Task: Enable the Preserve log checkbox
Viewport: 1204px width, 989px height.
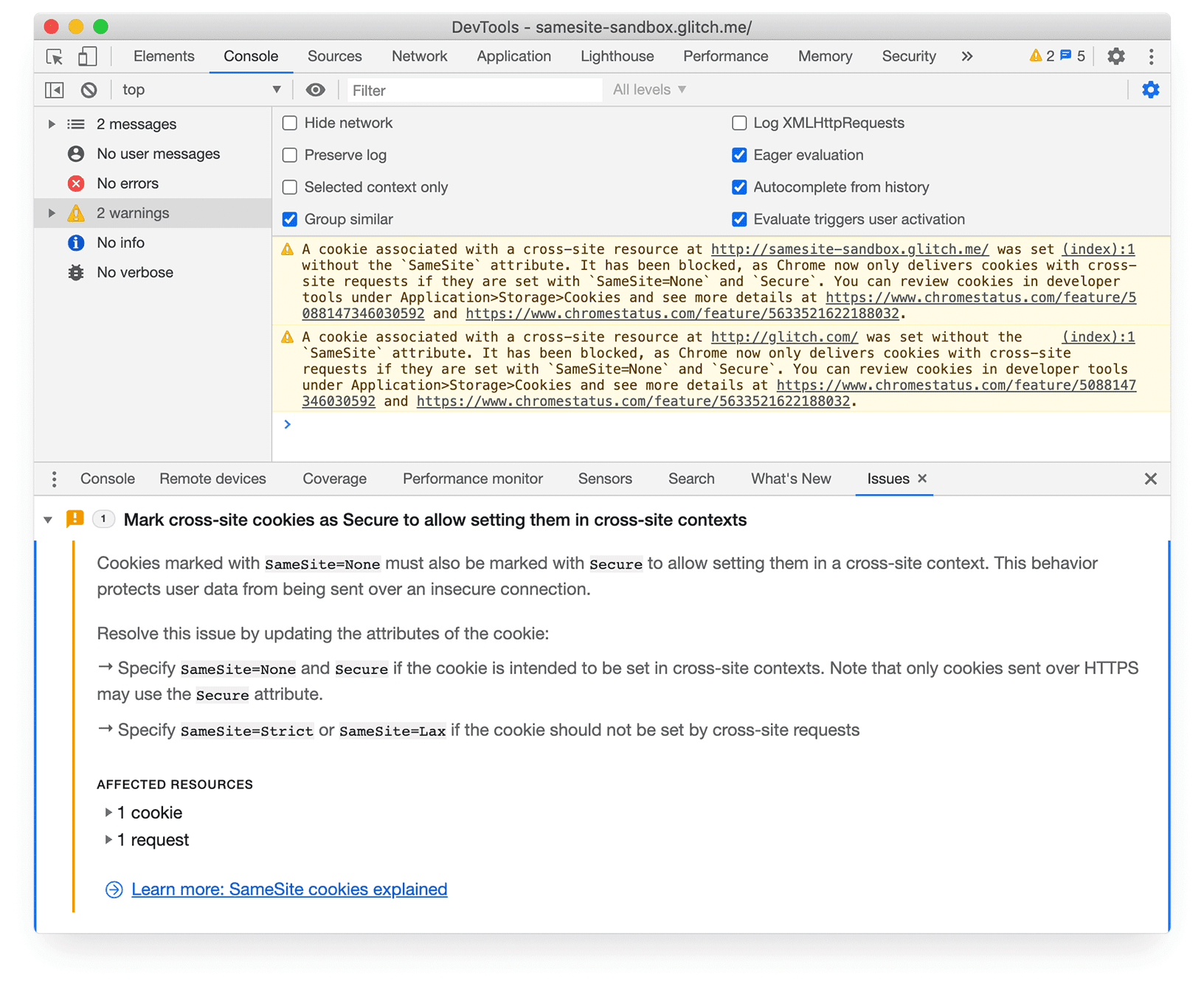Action: coord(289,155)
